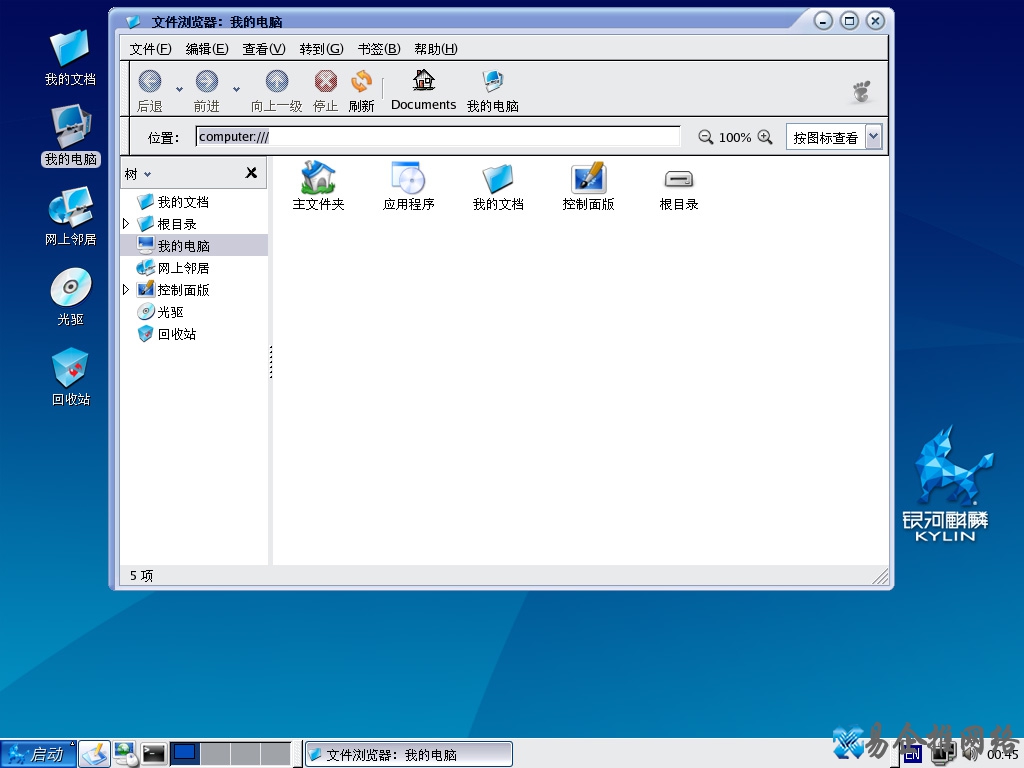Screen dimensions: 1024x768
Task: Open the 主文件夹 home folder icon
Action: coord(318,179)
